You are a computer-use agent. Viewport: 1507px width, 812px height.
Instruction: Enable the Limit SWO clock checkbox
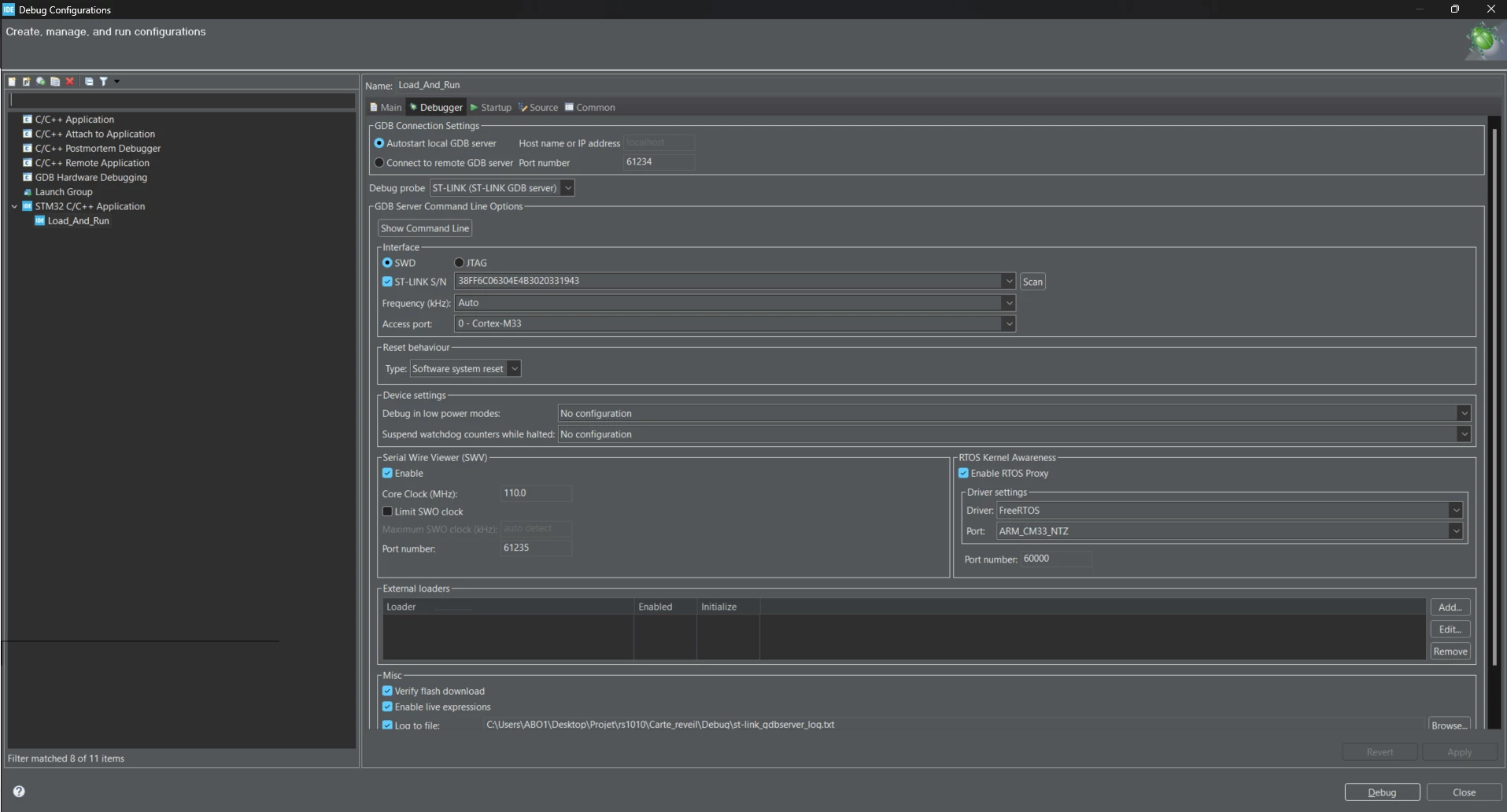(x=387, y=511)
